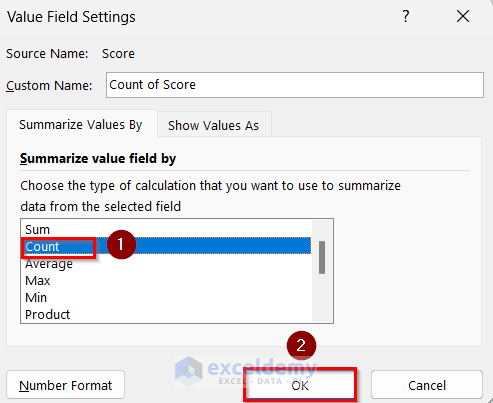Viewport: 493px width, 403px height.
Task: Open the Show Values As tab
Action: pos(214,125)
